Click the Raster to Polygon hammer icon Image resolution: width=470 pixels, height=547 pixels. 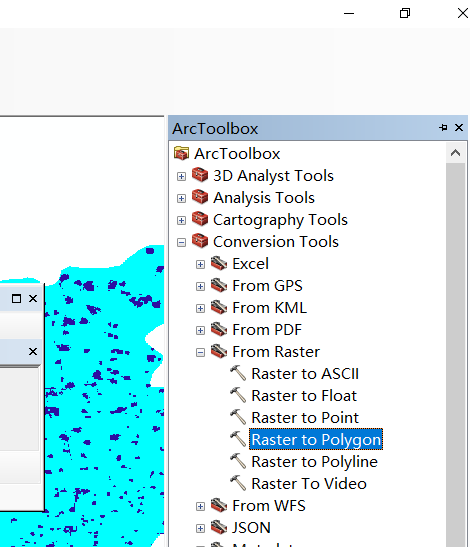tap(238, 439)
